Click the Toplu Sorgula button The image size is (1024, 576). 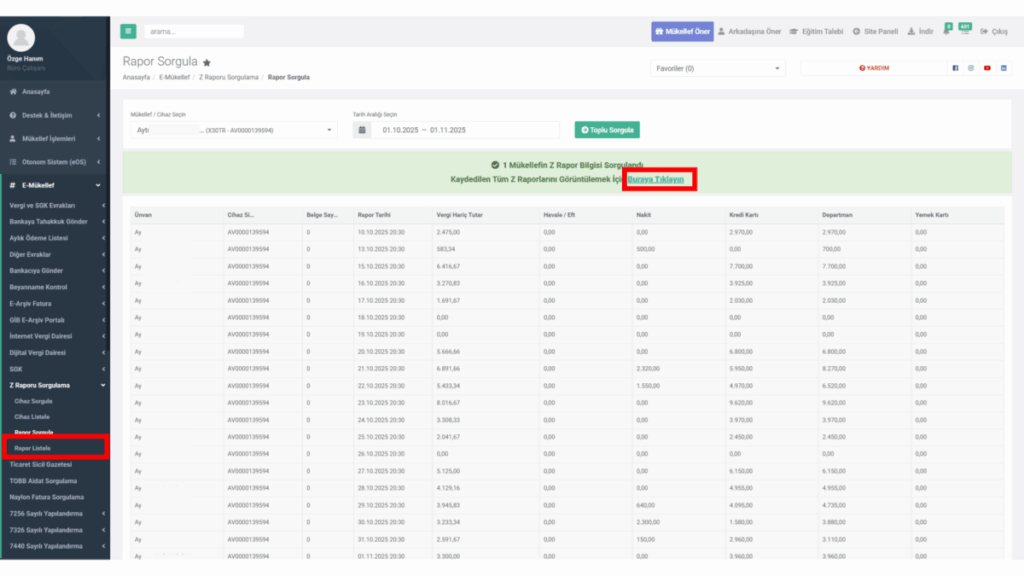pyautogui.click(x=607, y=130)
